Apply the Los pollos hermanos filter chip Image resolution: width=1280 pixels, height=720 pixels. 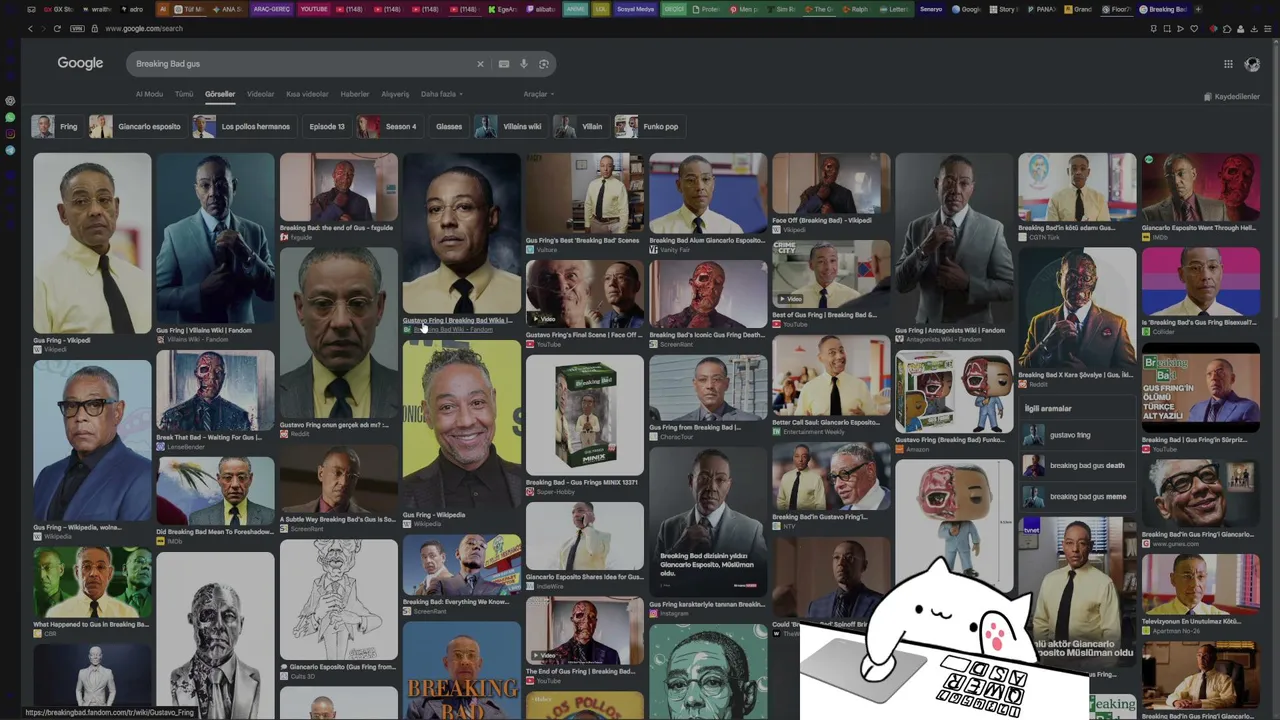coord(243,127)
